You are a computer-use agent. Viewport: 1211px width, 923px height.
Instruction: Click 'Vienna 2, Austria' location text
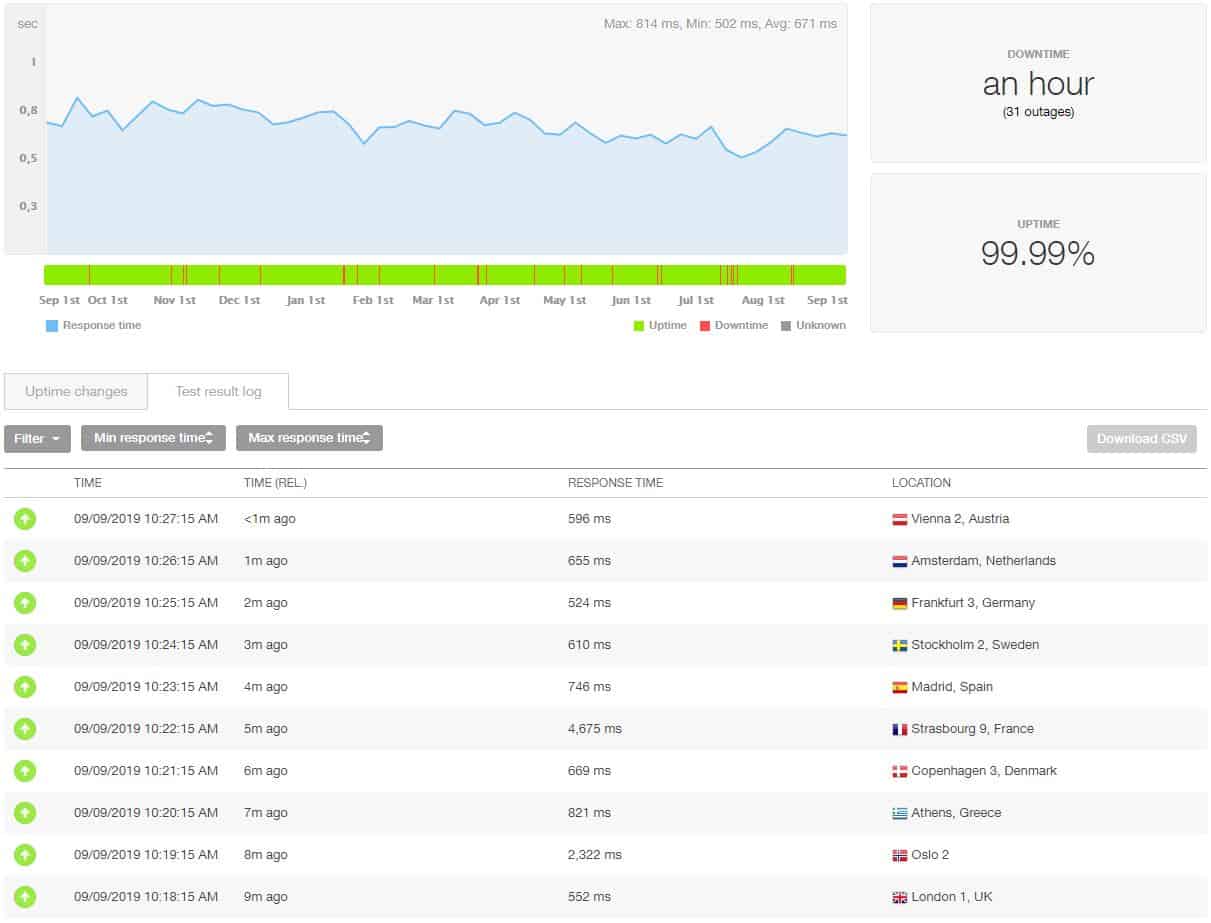point(960,519)
